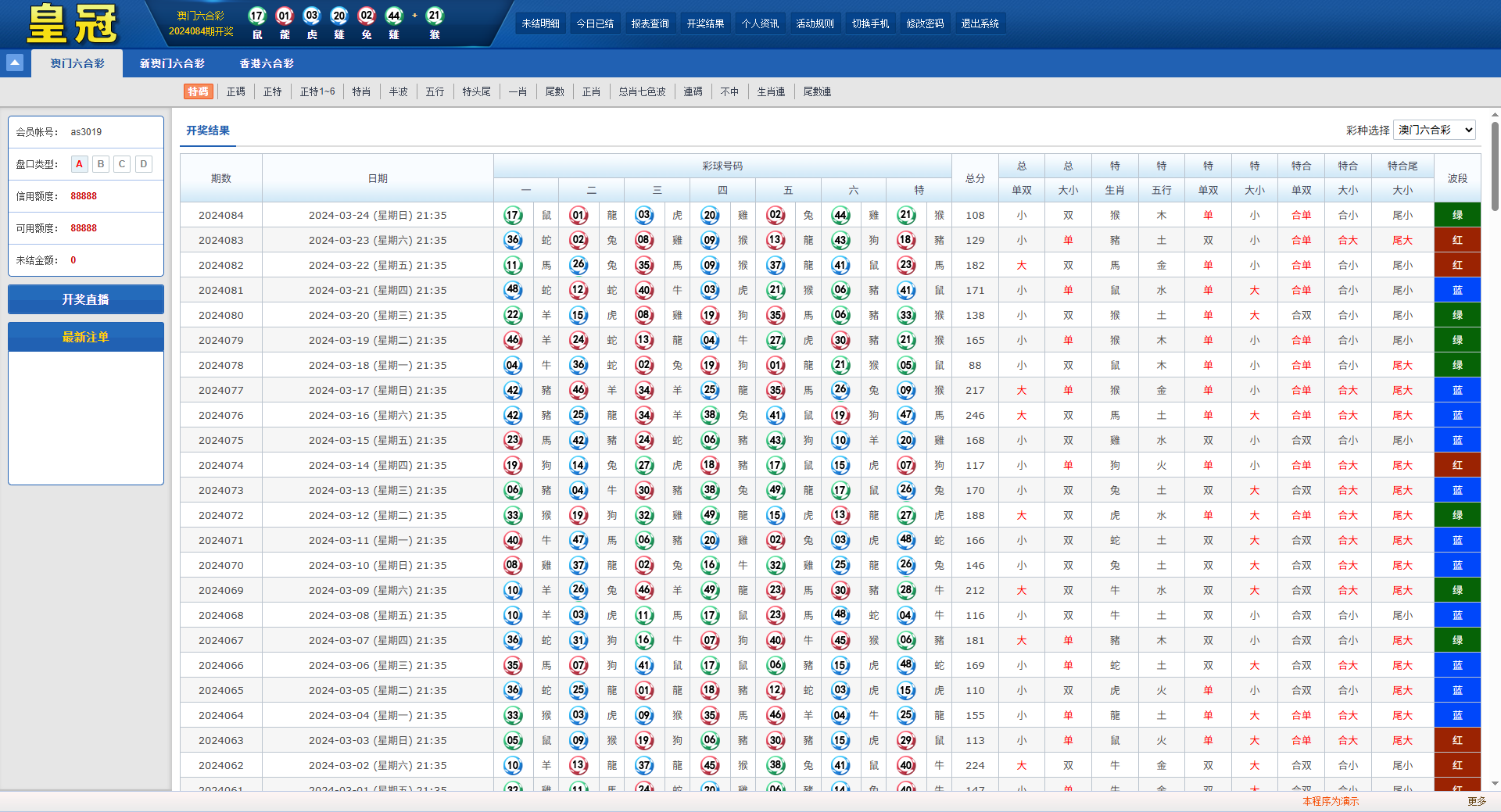Click the header ball number 17

(257, 16)
